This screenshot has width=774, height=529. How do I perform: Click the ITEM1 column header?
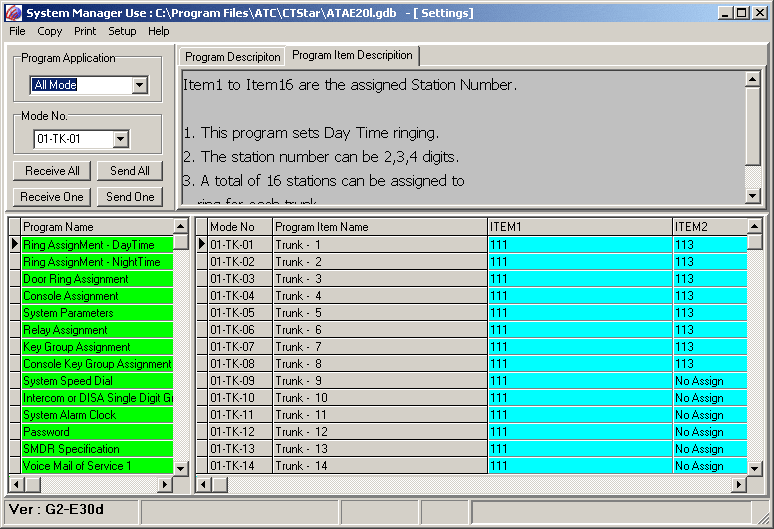point(580,227)
